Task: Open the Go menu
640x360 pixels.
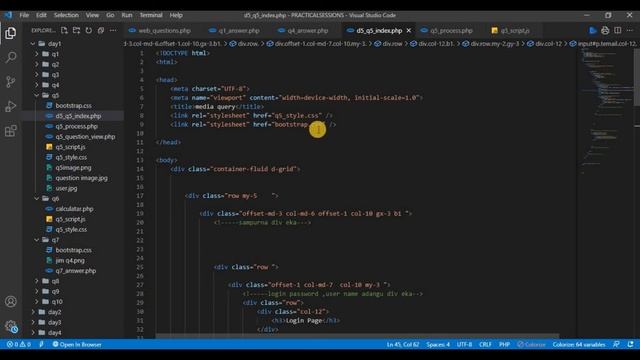Action: (110, 15)
